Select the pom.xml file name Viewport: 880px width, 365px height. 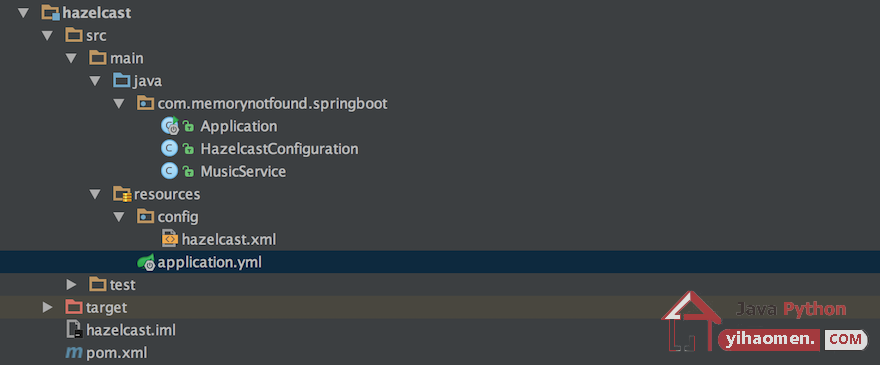tap(117, 353)
